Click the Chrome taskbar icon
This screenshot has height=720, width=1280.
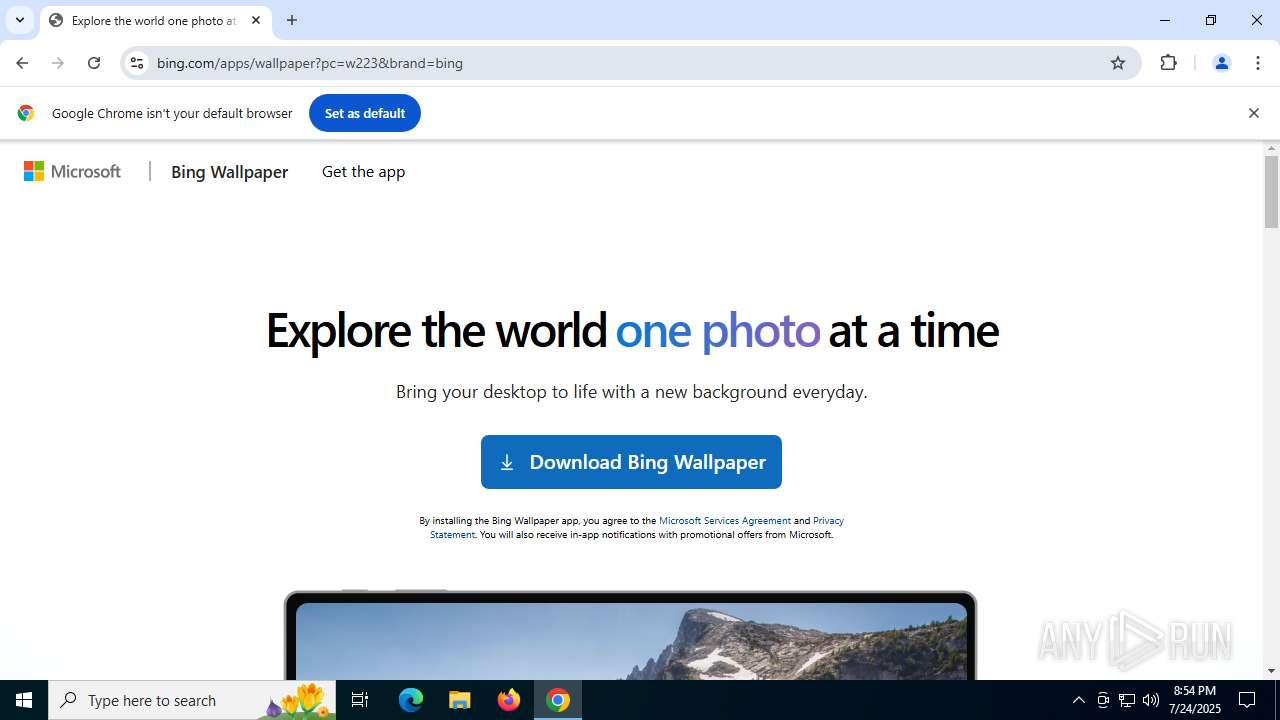click(x=558, y=700)
